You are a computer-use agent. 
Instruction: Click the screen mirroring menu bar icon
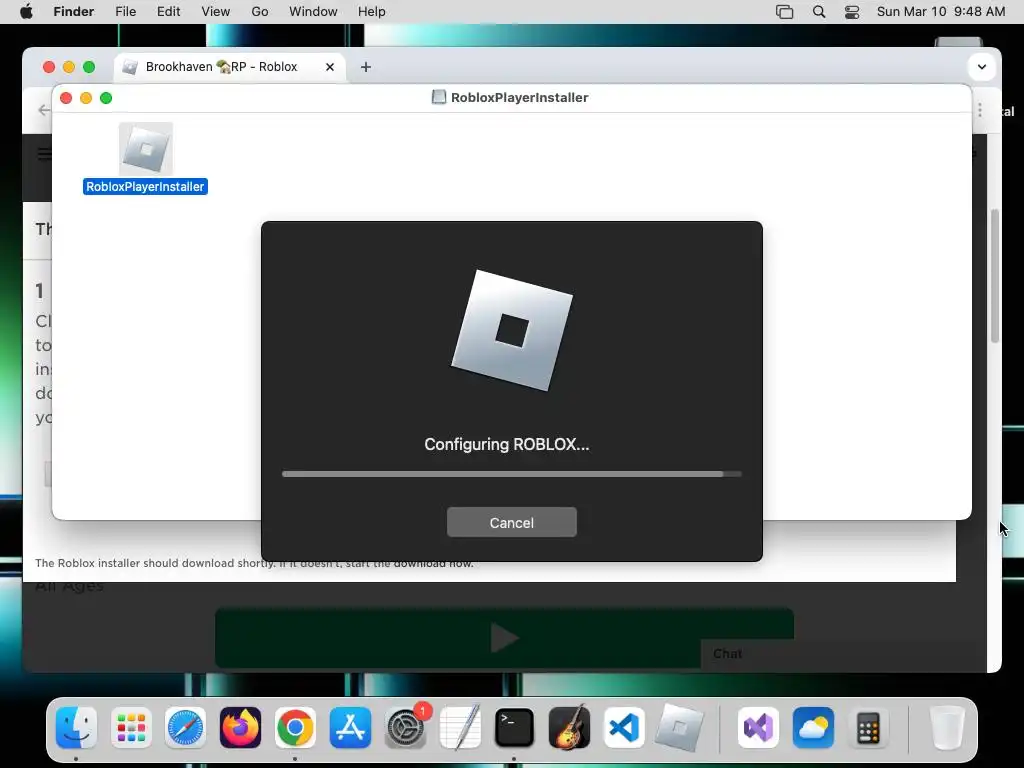point(784,12)
